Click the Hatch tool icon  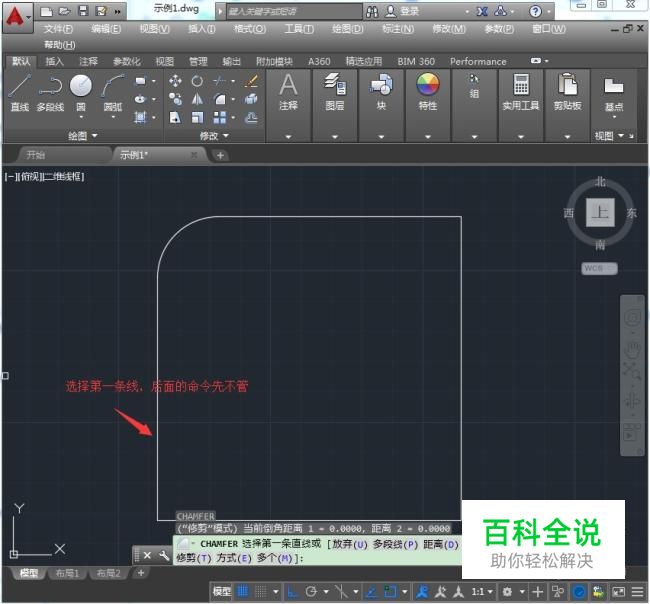pyautogui.click(x=141, y=117)
